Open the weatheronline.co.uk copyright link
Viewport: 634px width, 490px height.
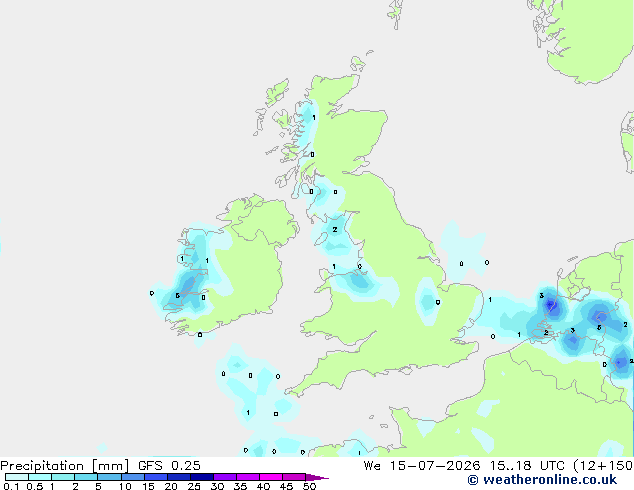click(542, 480)
